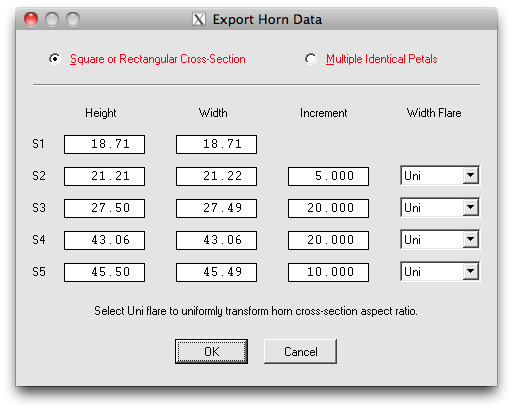Screen dimensions: 513x410
Task: Click the S3 Increment field 20.000
Action: (x=328, y=208)
